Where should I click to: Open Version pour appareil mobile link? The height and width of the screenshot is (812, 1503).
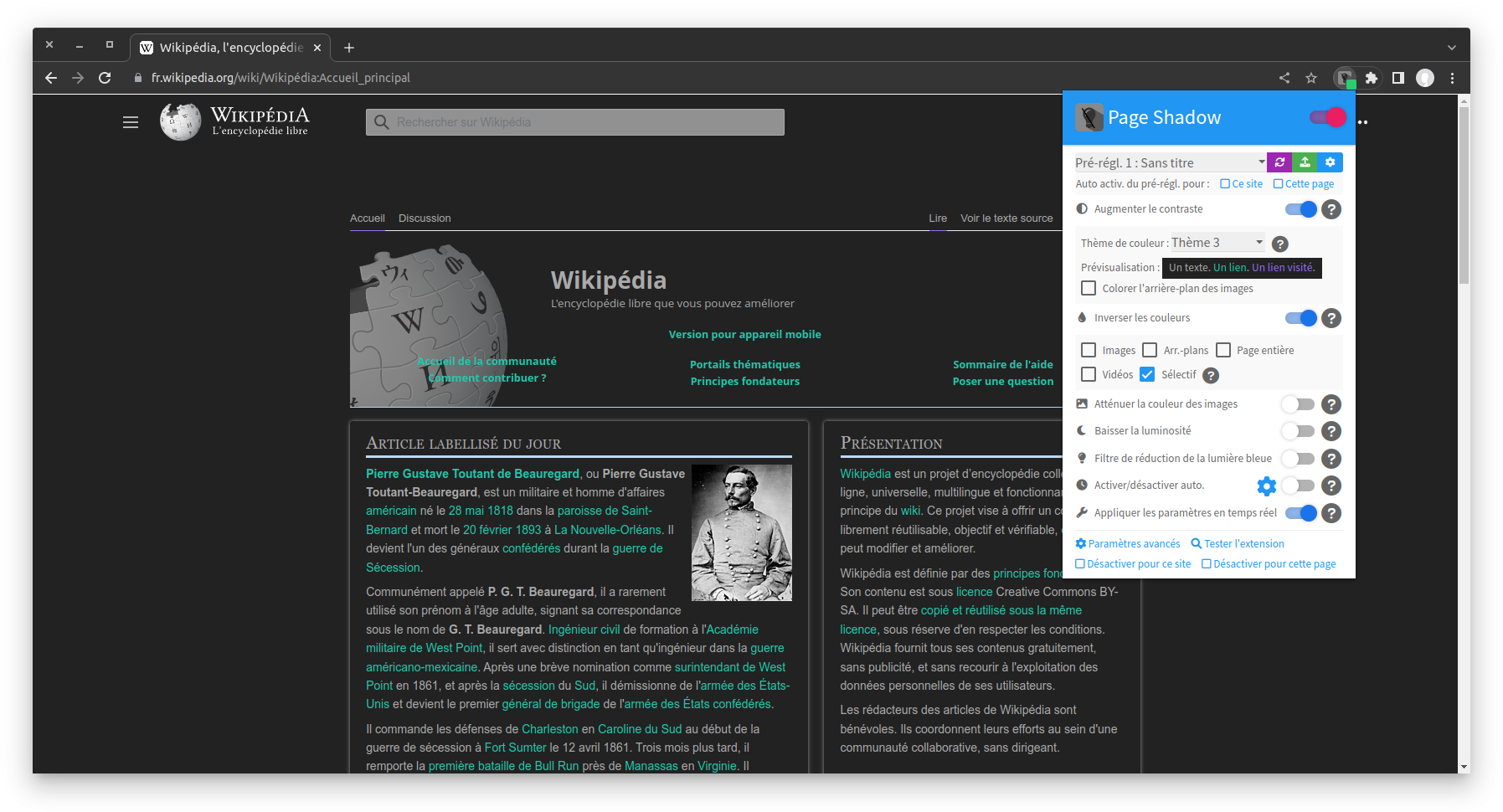tap(744, 335)
